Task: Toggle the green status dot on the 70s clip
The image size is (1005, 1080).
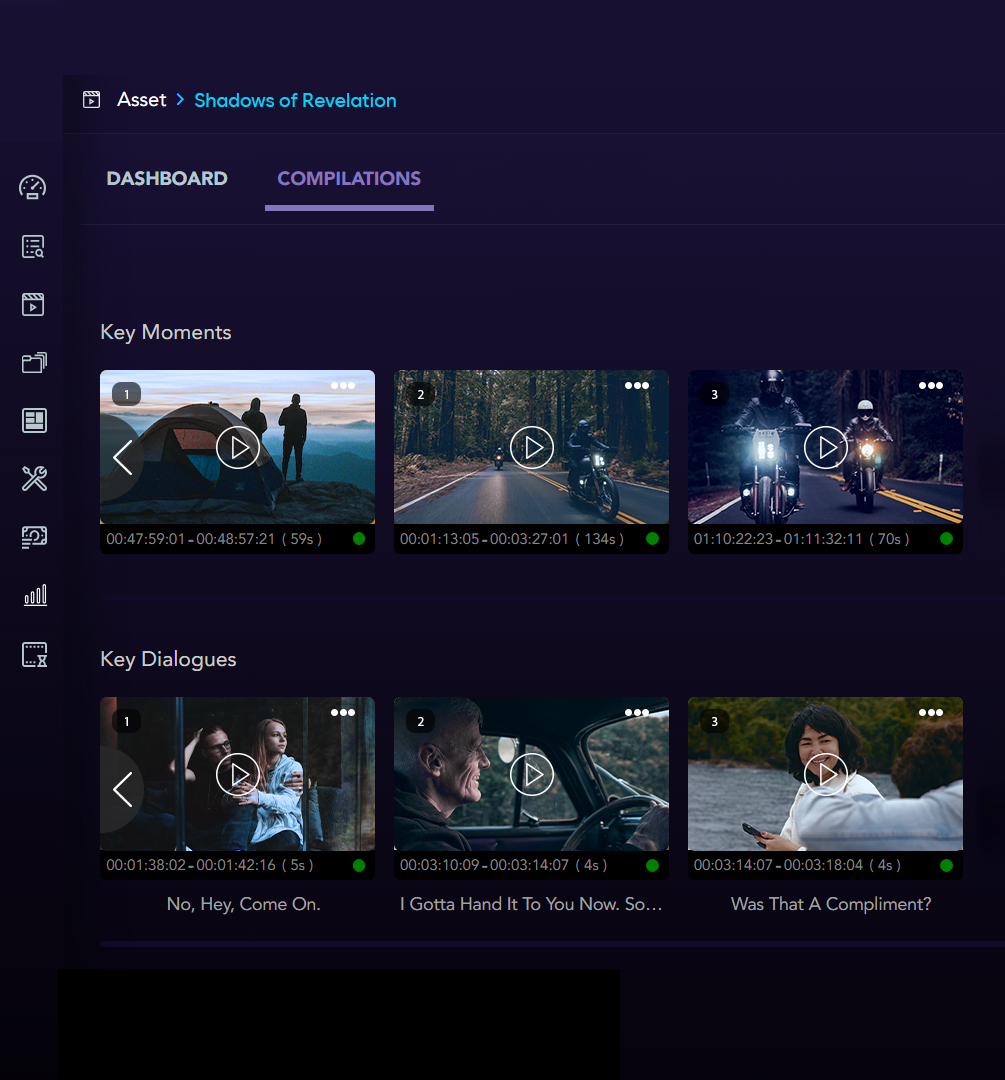Action: [x=946, y=539]
